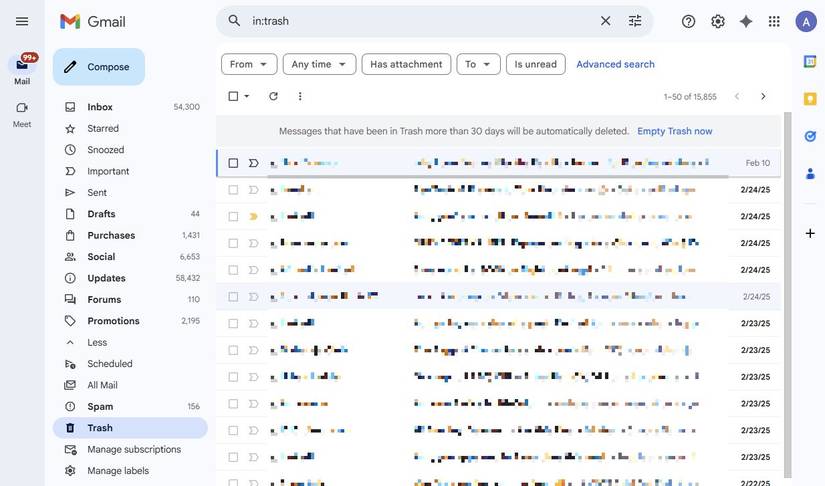Select the Trash folder

130,428
